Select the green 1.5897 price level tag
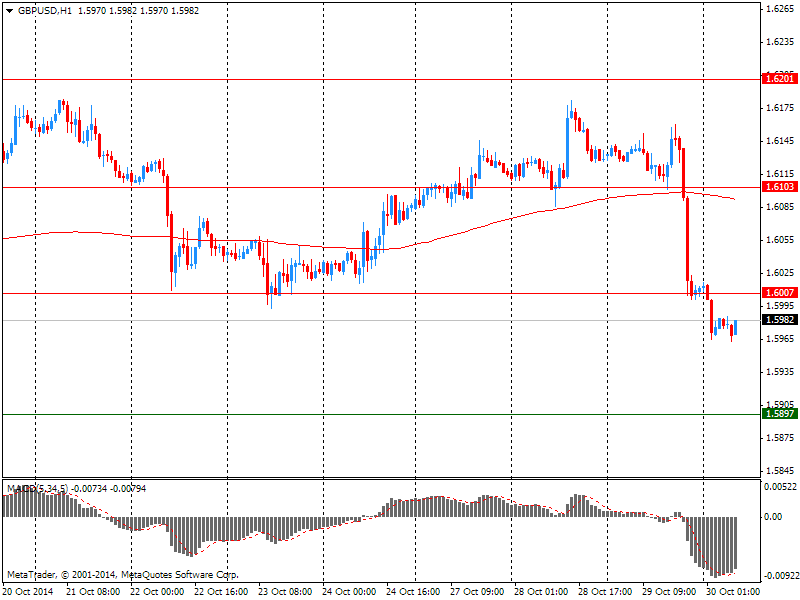The width and height of the screenshot is (800, 600). point(780,413)
